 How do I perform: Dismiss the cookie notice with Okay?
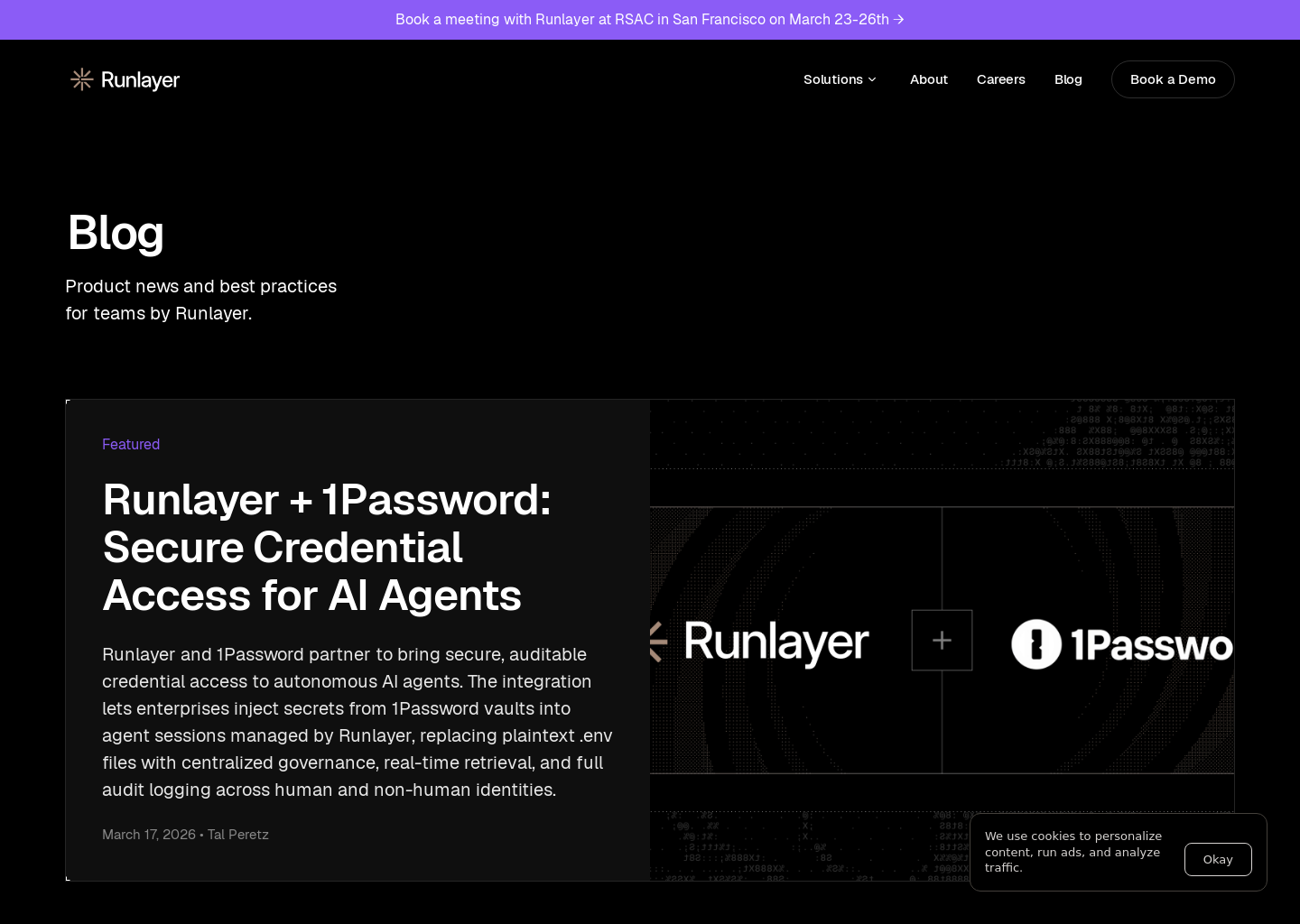click(x=1217, y=859)
